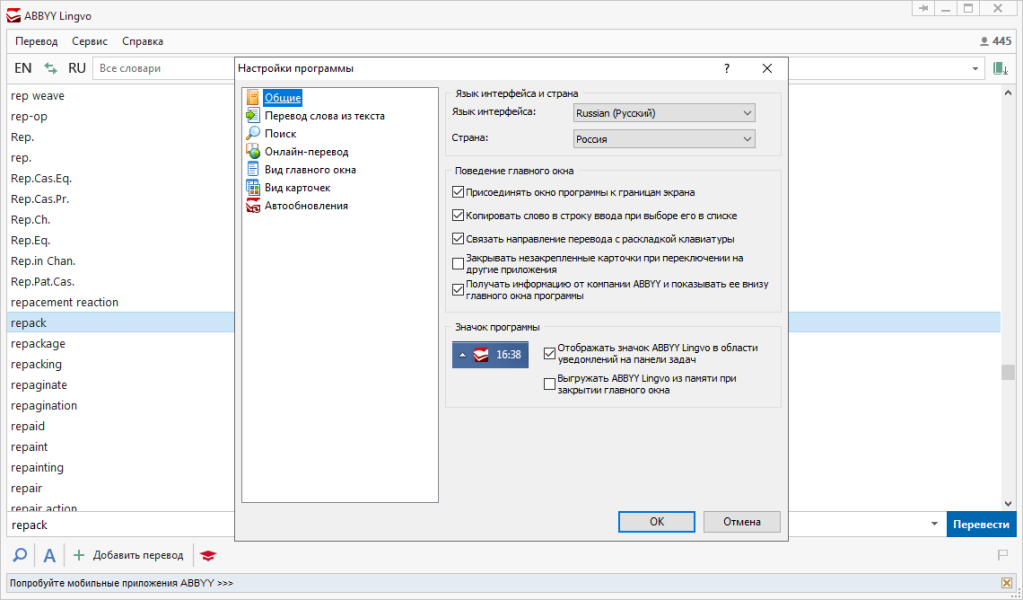Click the flag icon at right
Image resolution: width=1023 pixels, height=600 pixels.
1003,556
